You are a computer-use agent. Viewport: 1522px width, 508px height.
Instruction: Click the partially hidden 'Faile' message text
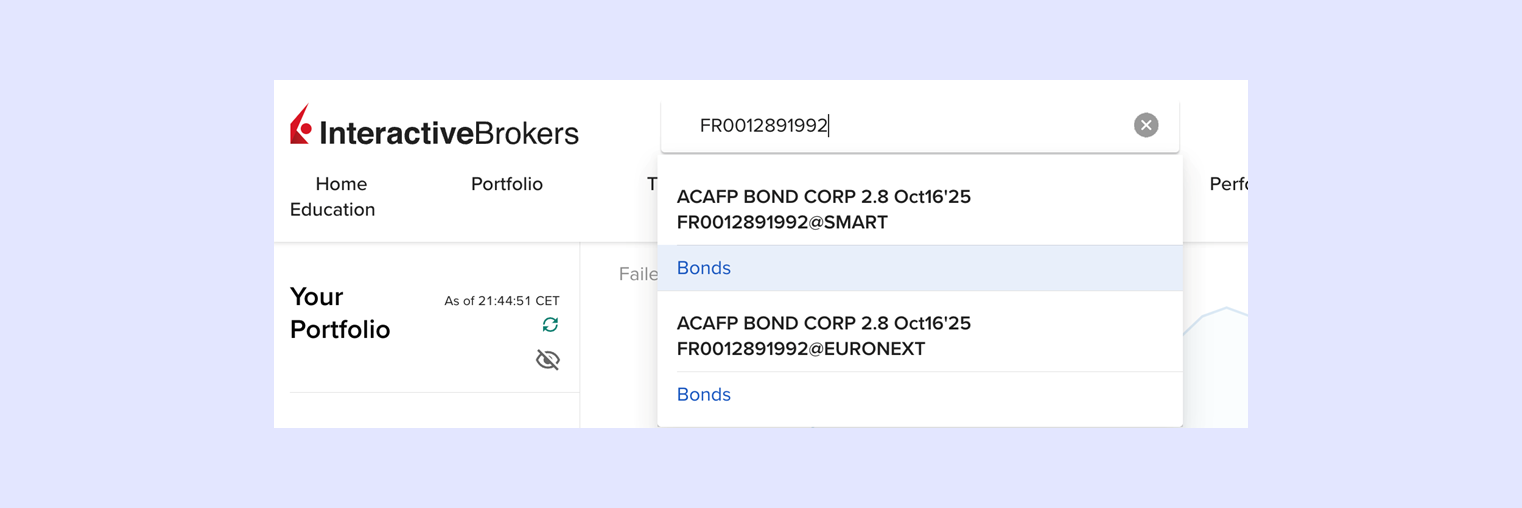point(637,274)
